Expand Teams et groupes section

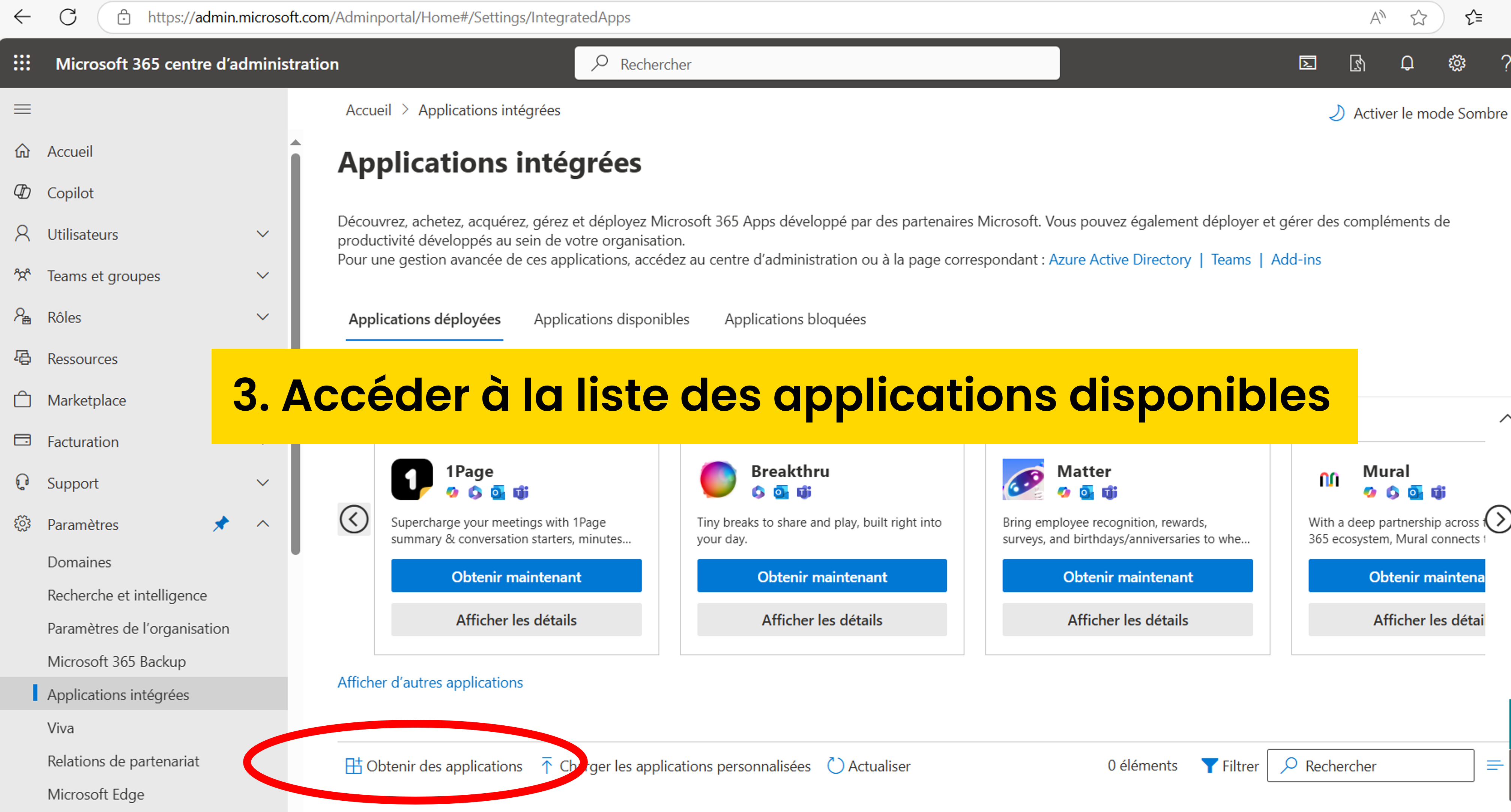click(x=263, y=276)
